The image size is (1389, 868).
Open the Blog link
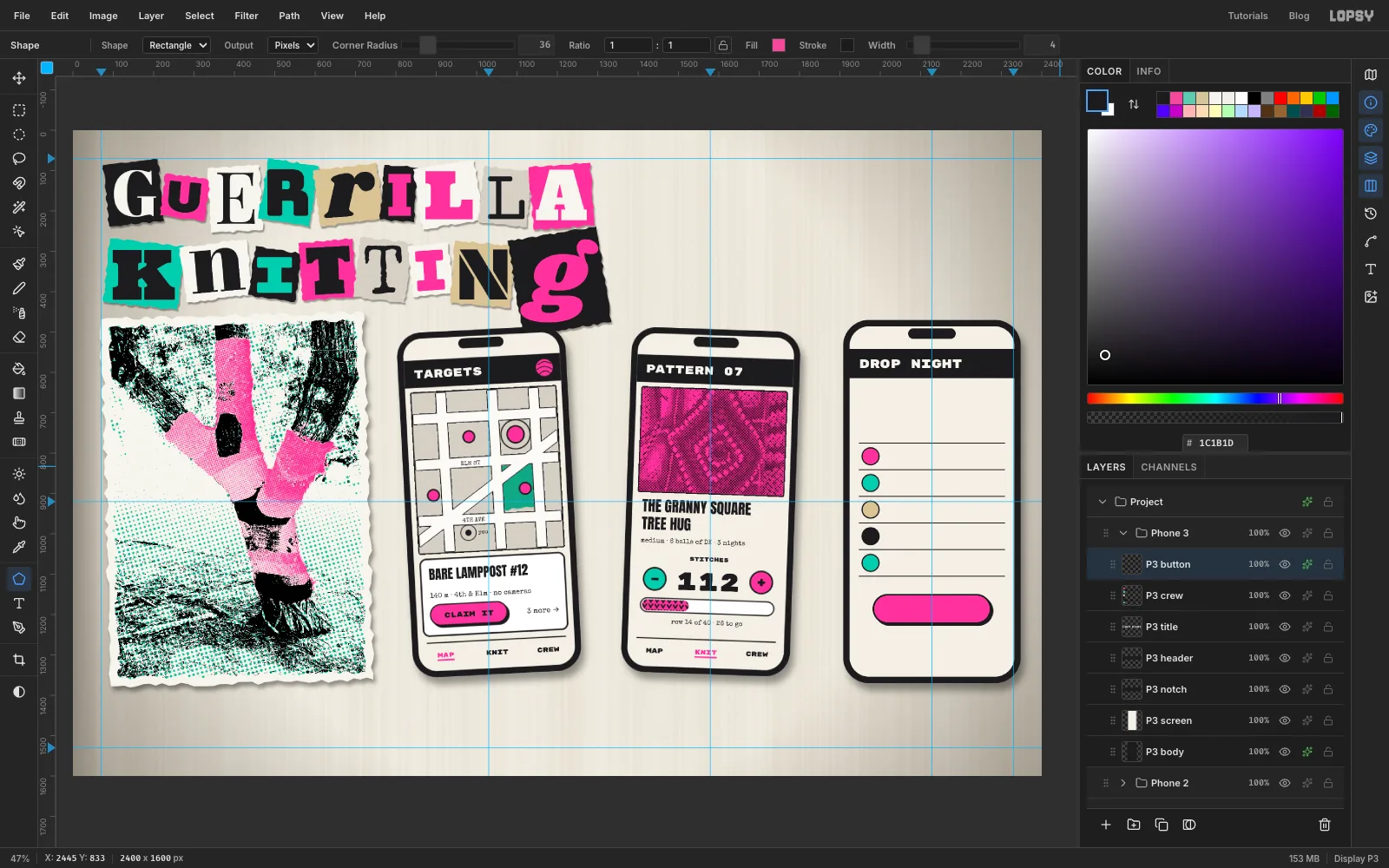click(x=1299, y=16)
